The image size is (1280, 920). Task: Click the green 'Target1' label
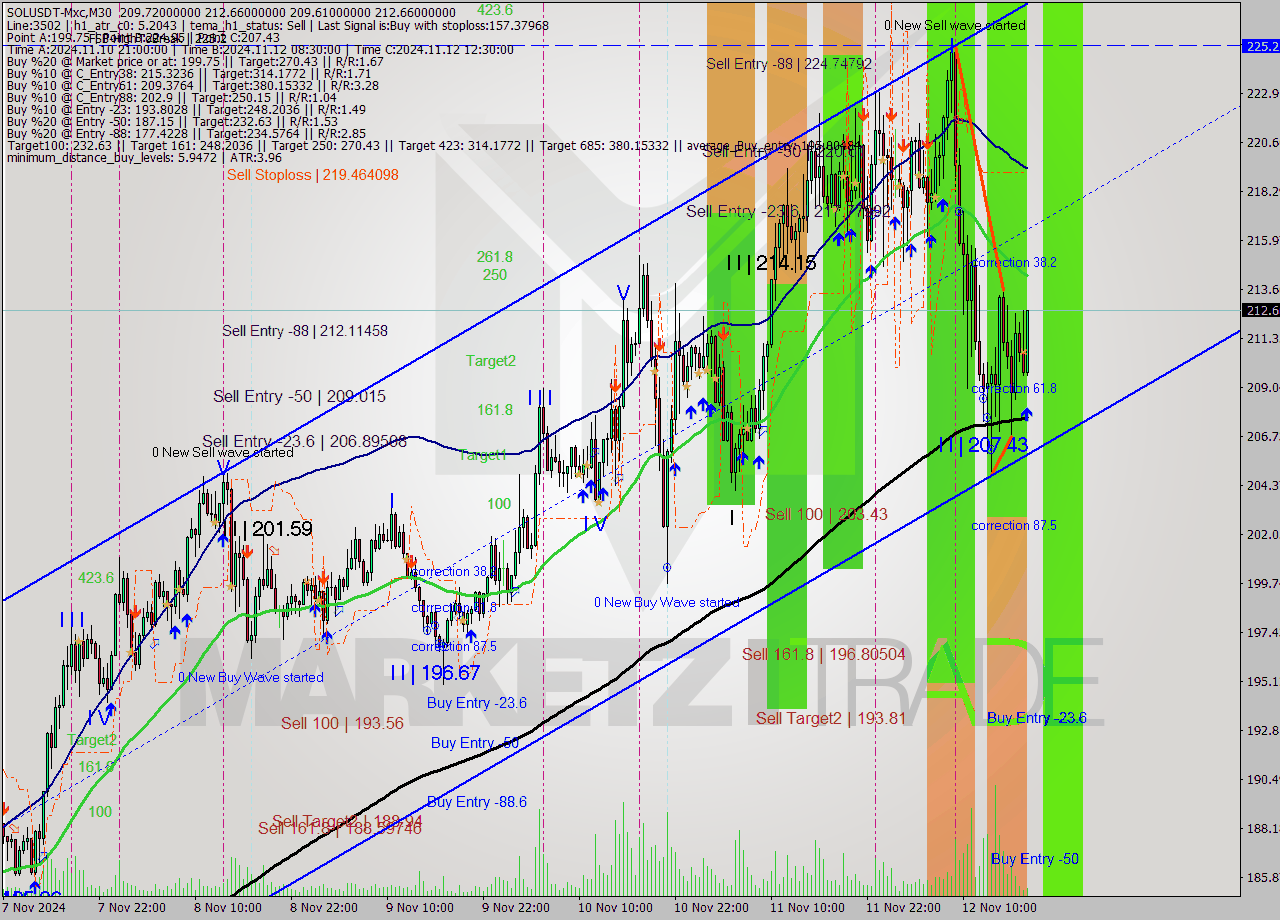(x=483, y=455)
